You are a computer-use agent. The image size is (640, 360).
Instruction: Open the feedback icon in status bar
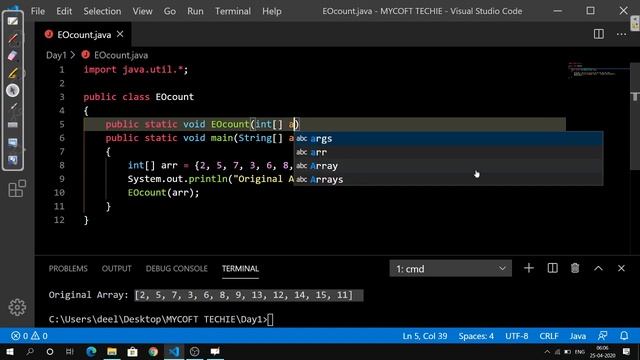click(x=602, y=336)
